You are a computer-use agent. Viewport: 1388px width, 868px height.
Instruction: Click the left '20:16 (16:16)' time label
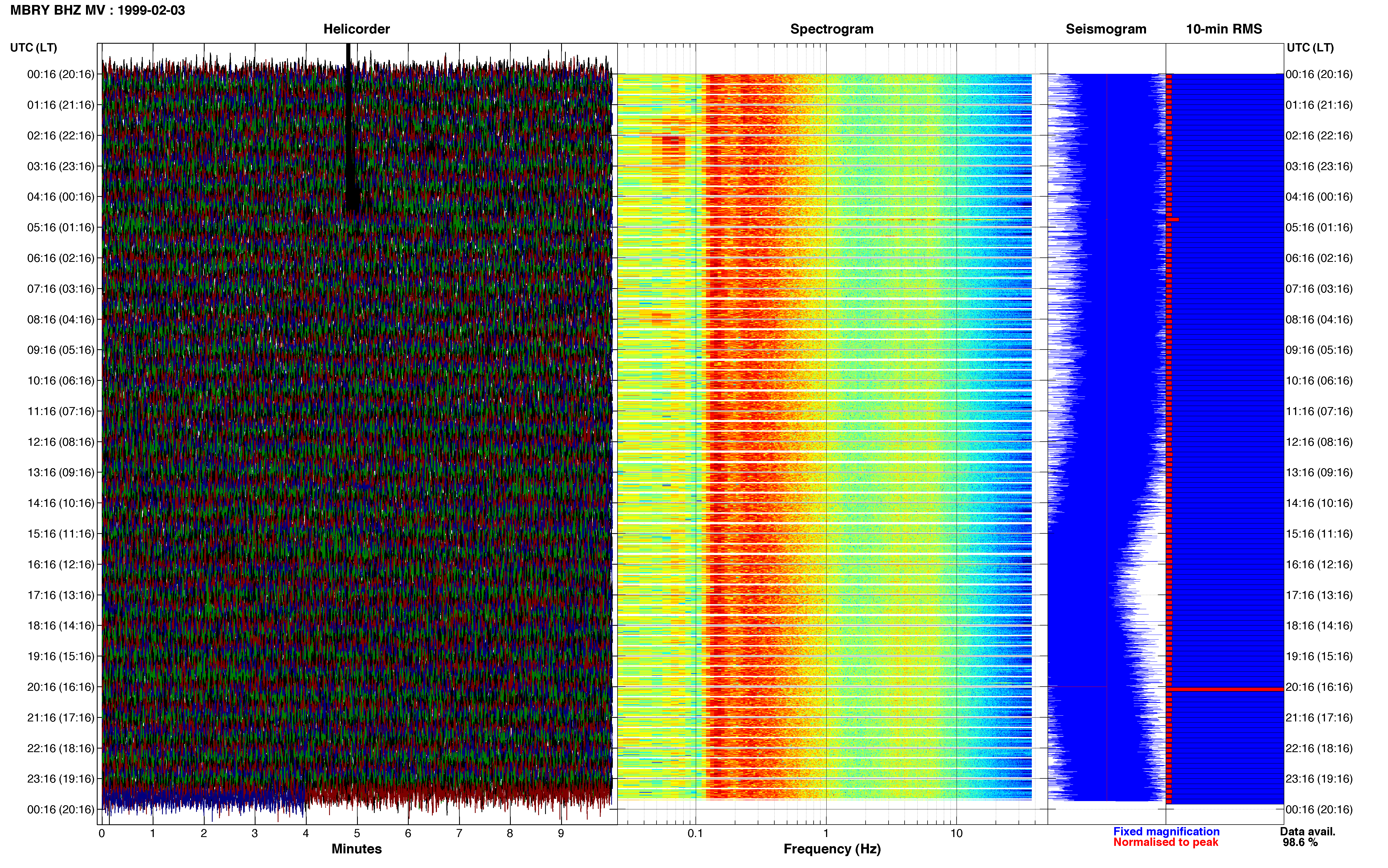pyautogui.click(x=61, y=687)
